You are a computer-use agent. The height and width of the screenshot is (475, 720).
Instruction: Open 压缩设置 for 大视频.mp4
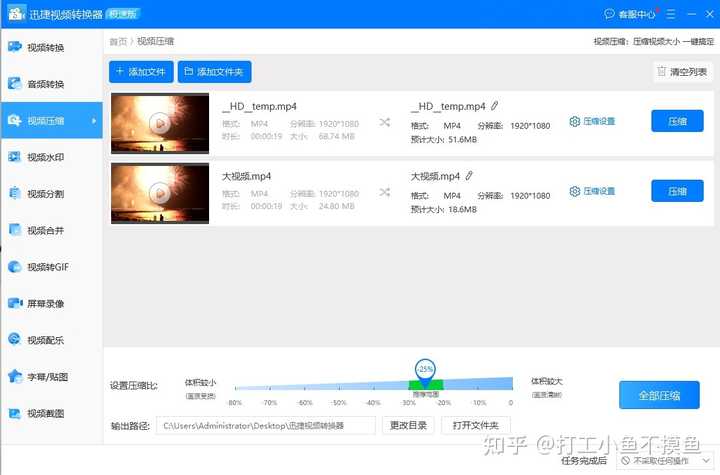tap(592, 191)
